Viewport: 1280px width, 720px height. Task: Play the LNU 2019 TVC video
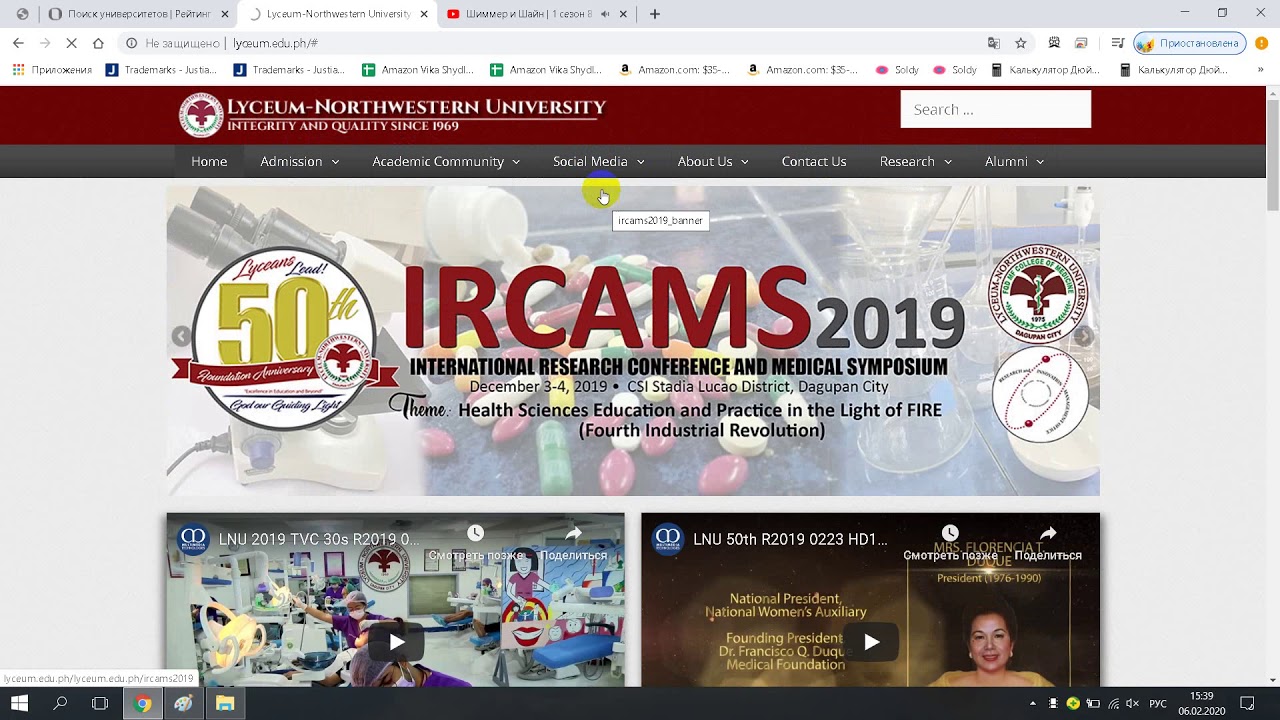point(396,642)
